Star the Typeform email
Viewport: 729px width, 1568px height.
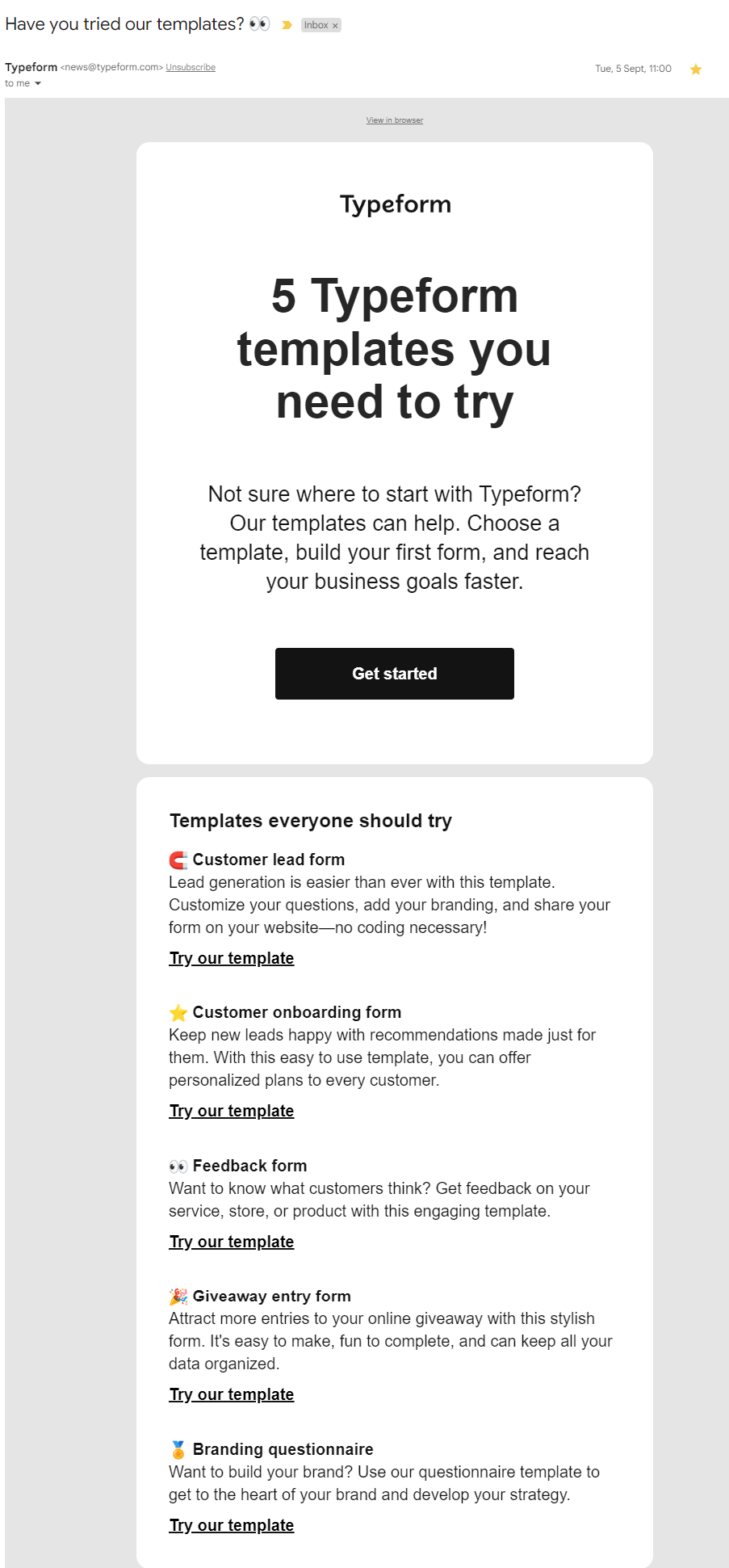tap(695, 69)
